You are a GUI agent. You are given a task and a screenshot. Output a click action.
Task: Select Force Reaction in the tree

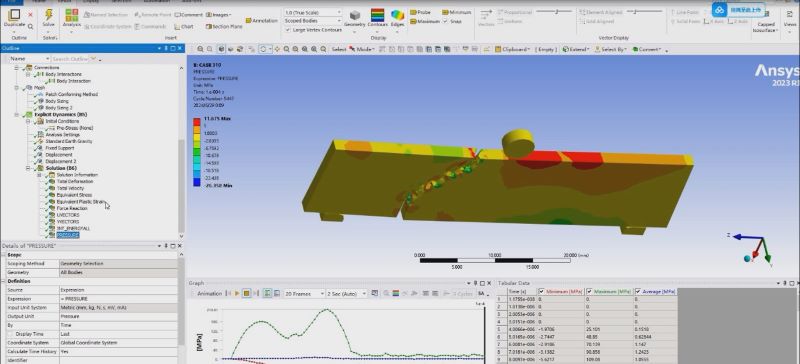pos(72,209)
